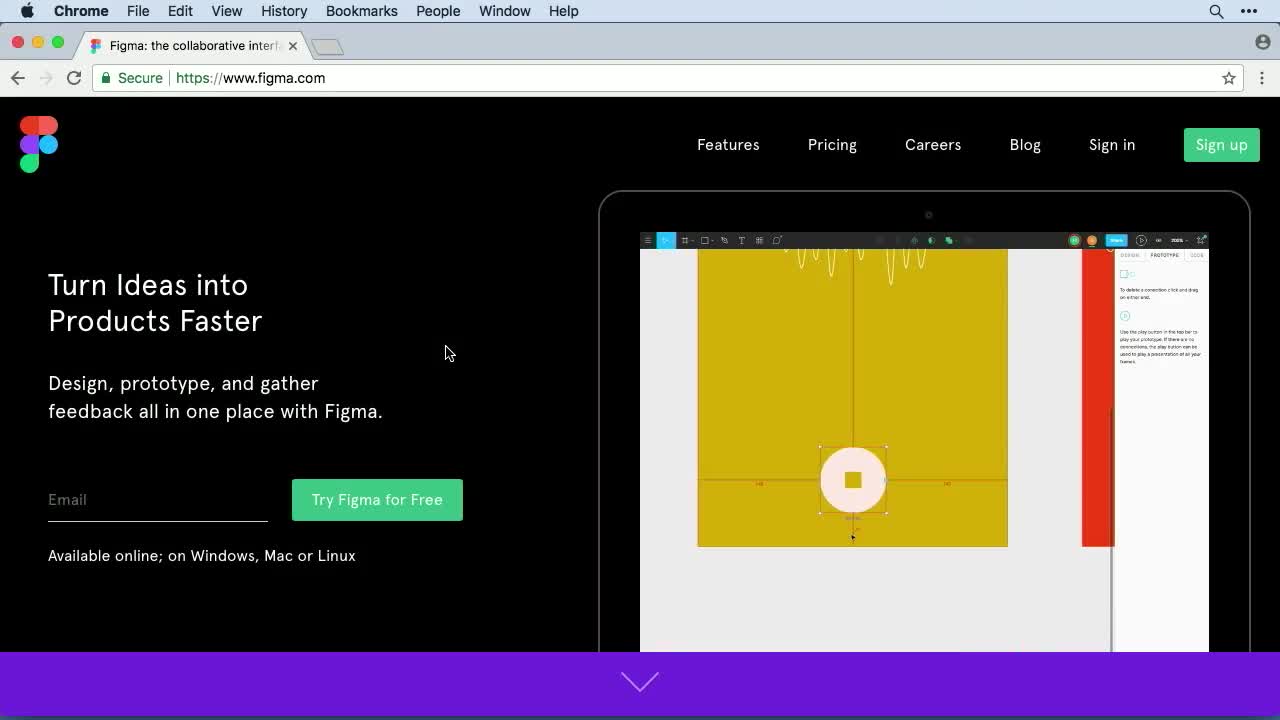Open the zoom percentage dropdown in the demo
The width and height of the screenshot is (1280, 720).
pyautogui.click(x=1180, y=240)
